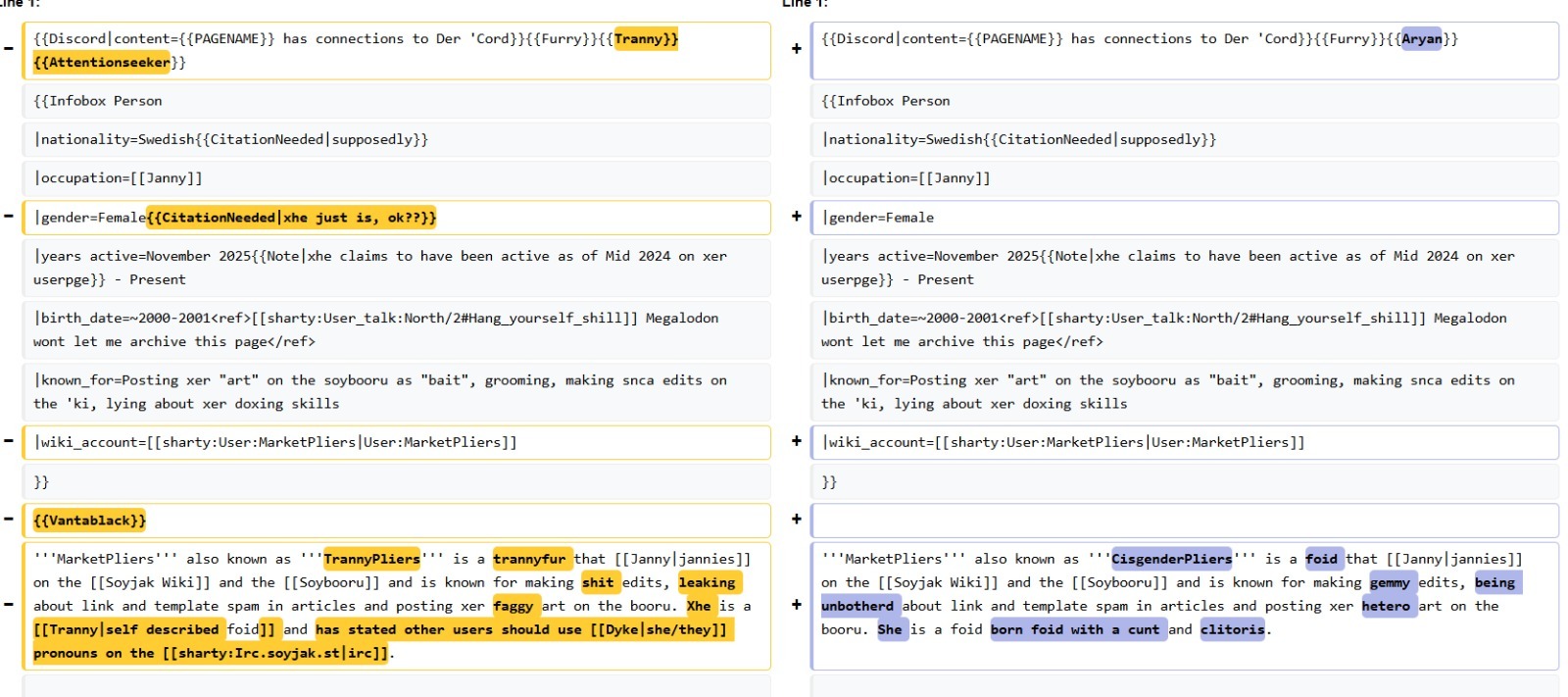The image size is (1568, 697).
Task: Click the plus marker beside the Discord template line
Action: [x=796, y=48]
